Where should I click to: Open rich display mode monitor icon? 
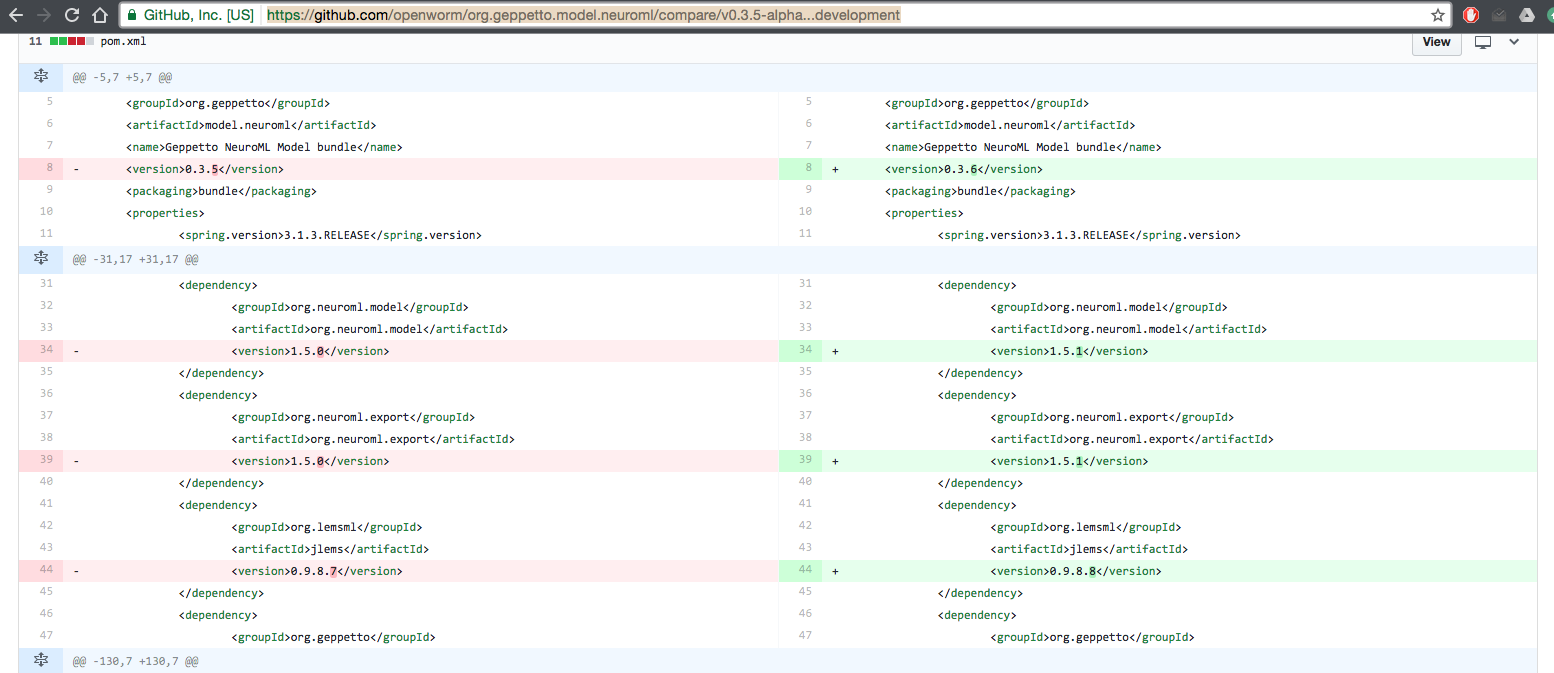pyautogui.click(x=1483, y=42)
